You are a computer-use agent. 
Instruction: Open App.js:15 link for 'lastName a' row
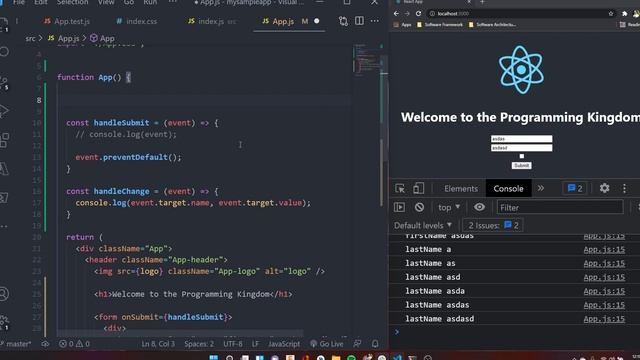pyautogui.click(x=604, y=249)
